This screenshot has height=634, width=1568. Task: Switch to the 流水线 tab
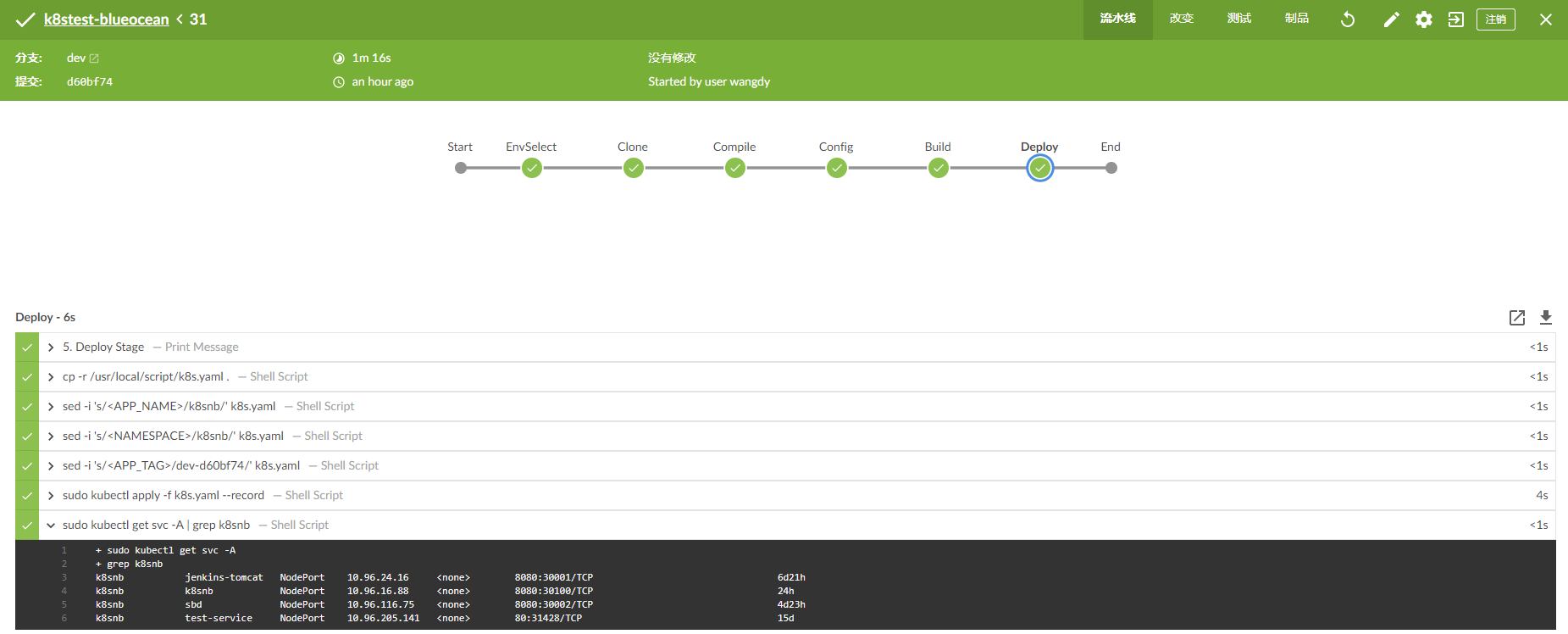[x=1118, y=19]
